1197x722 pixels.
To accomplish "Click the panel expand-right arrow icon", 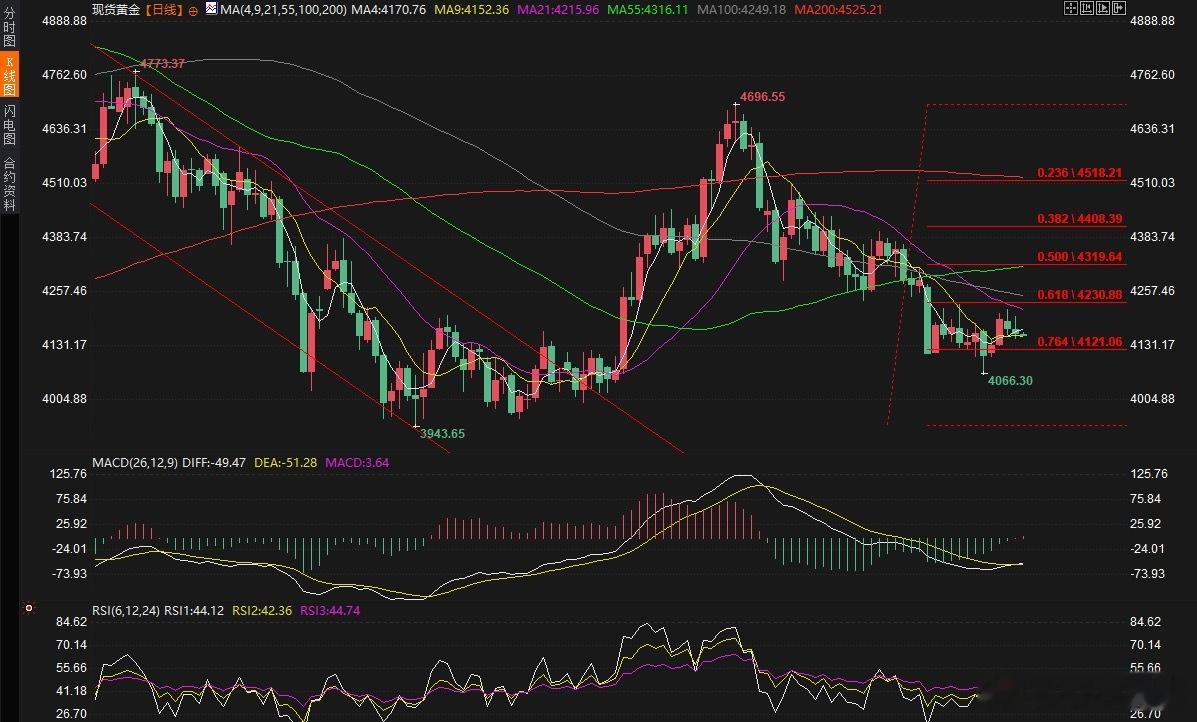I will click(x=1119, y=8).
